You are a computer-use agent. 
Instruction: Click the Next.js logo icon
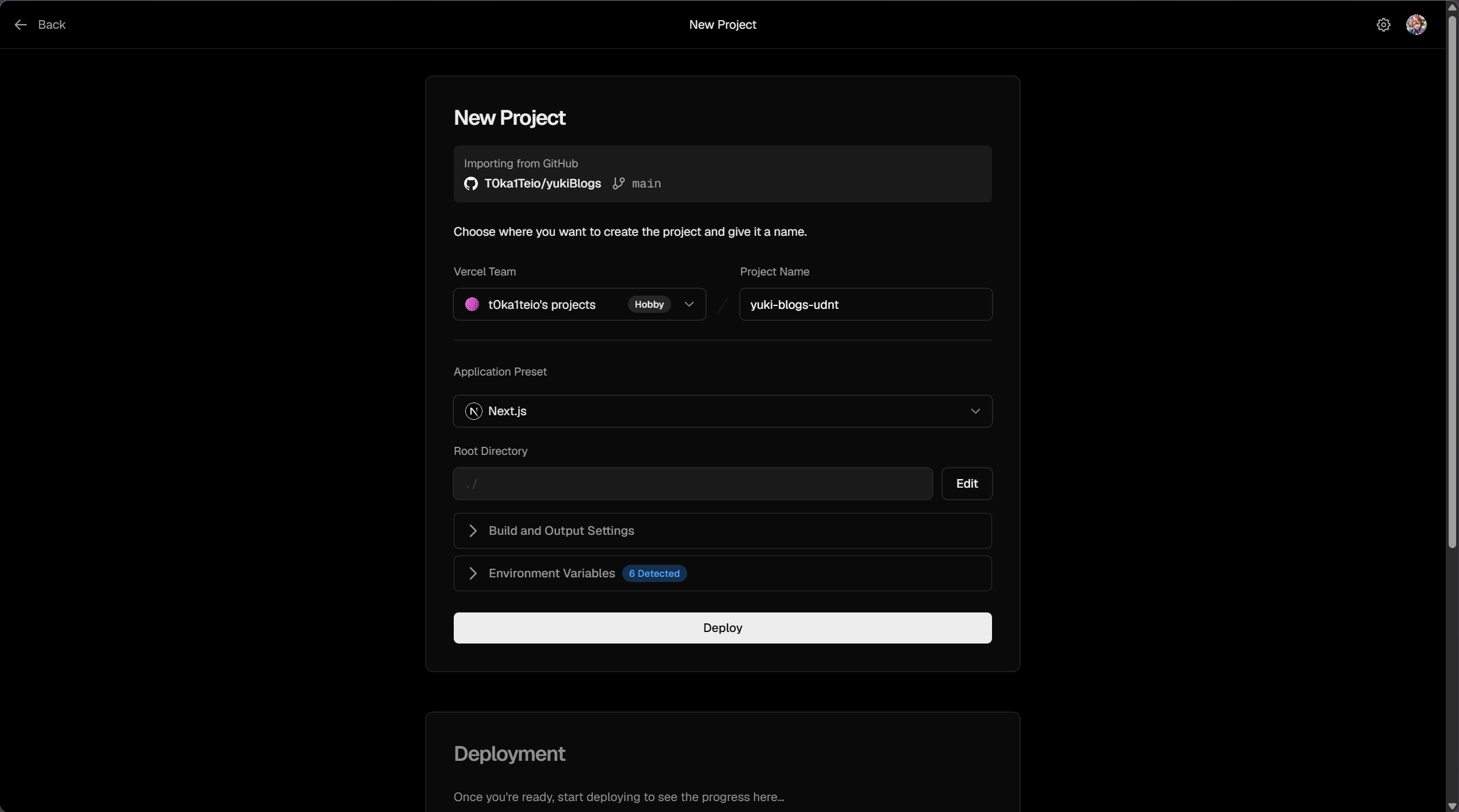[473, 411]
